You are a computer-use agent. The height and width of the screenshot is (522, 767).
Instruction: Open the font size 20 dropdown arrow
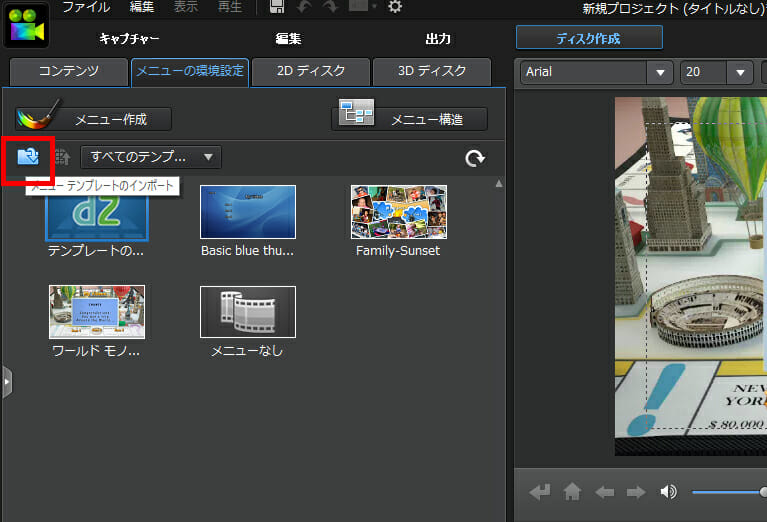740,72
